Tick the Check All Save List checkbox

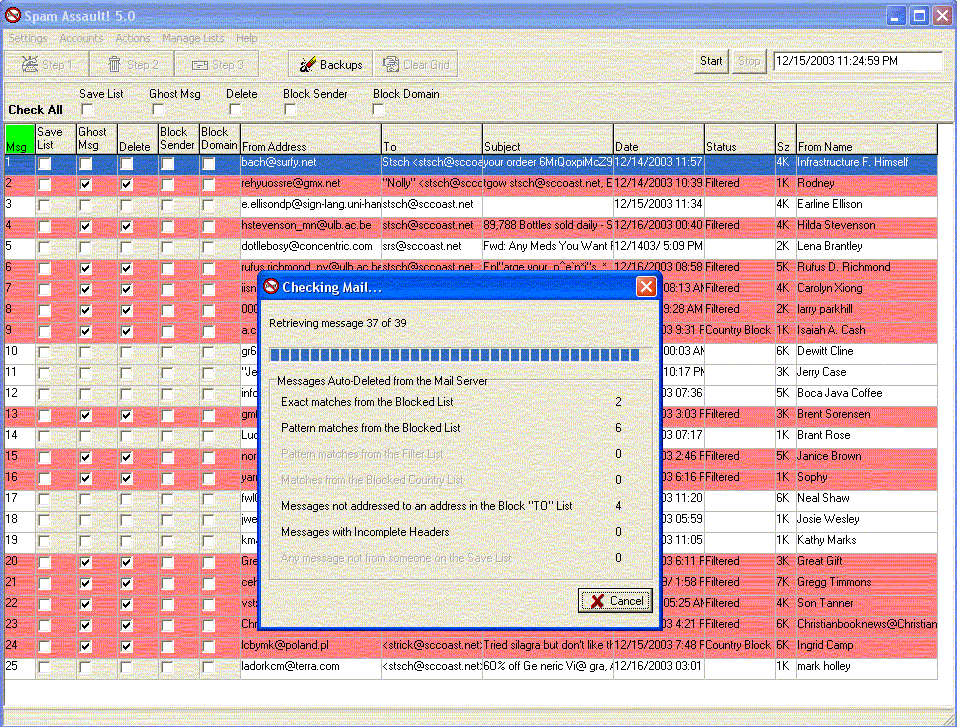click(88, 110)
